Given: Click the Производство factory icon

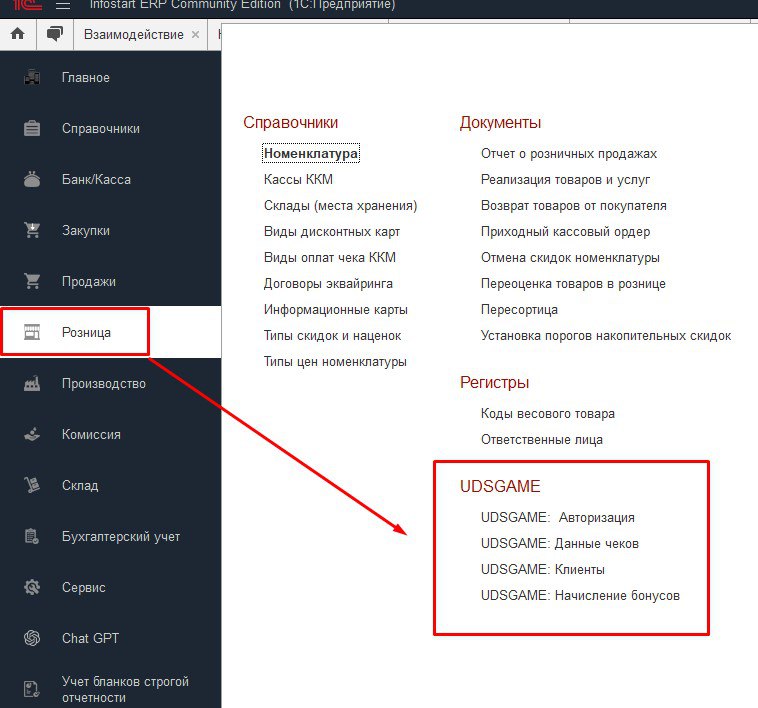Looking at the screenshot, I should click(32, 383).
